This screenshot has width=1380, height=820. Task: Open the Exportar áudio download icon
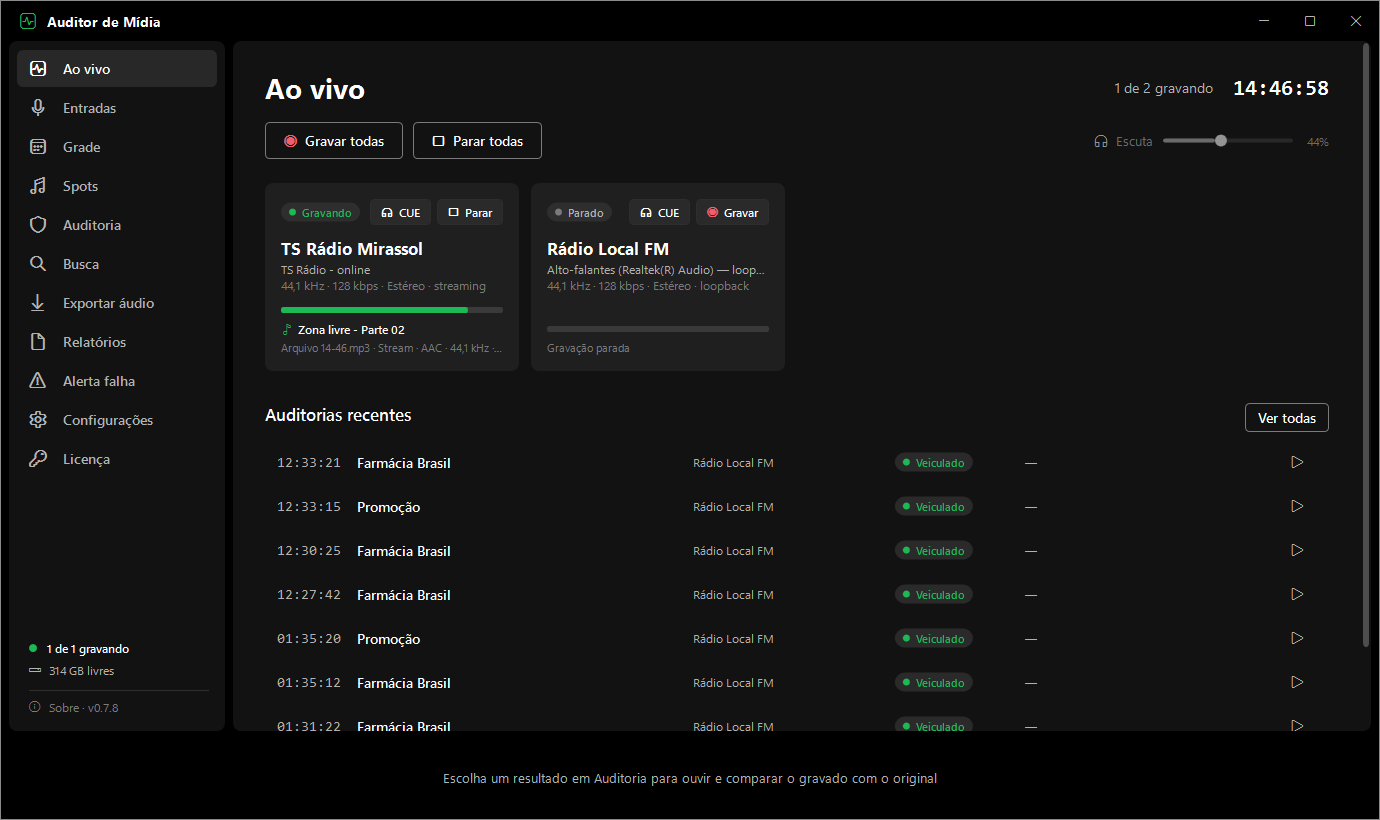pyautogui.click(x=38, y=303)
